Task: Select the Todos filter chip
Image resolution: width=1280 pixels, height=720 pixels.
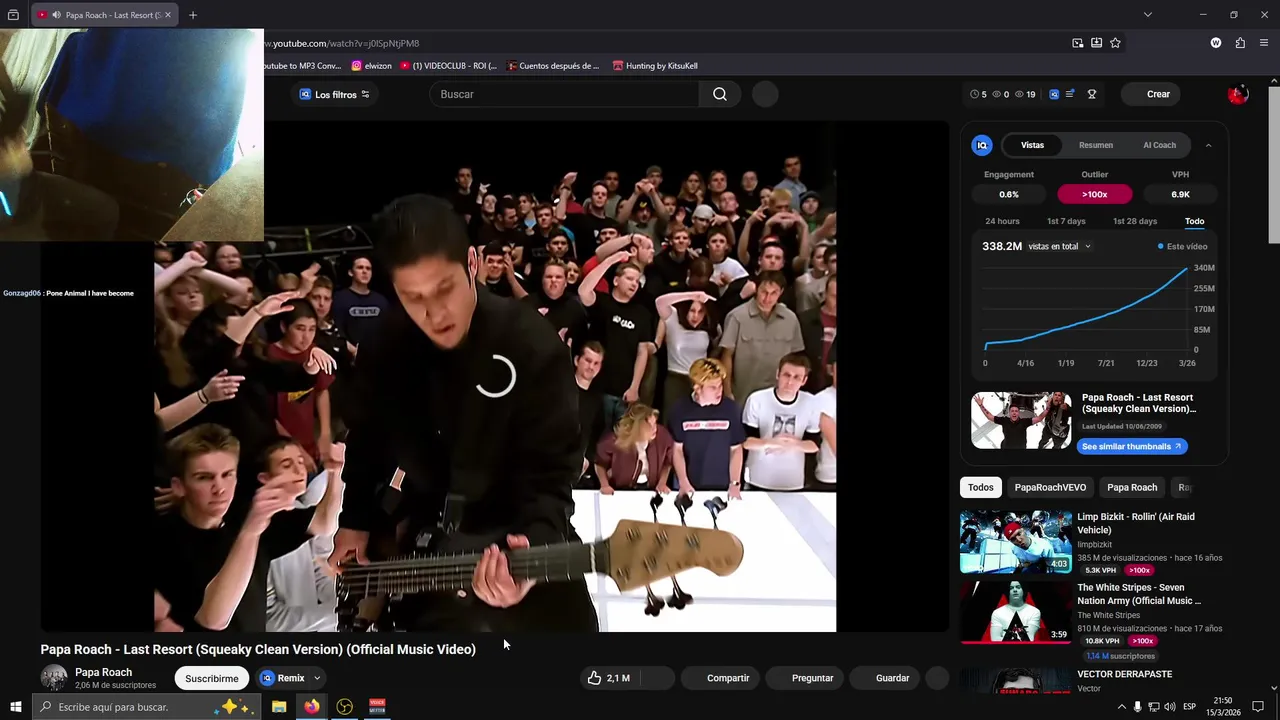Action: click(x=981, y=487)
